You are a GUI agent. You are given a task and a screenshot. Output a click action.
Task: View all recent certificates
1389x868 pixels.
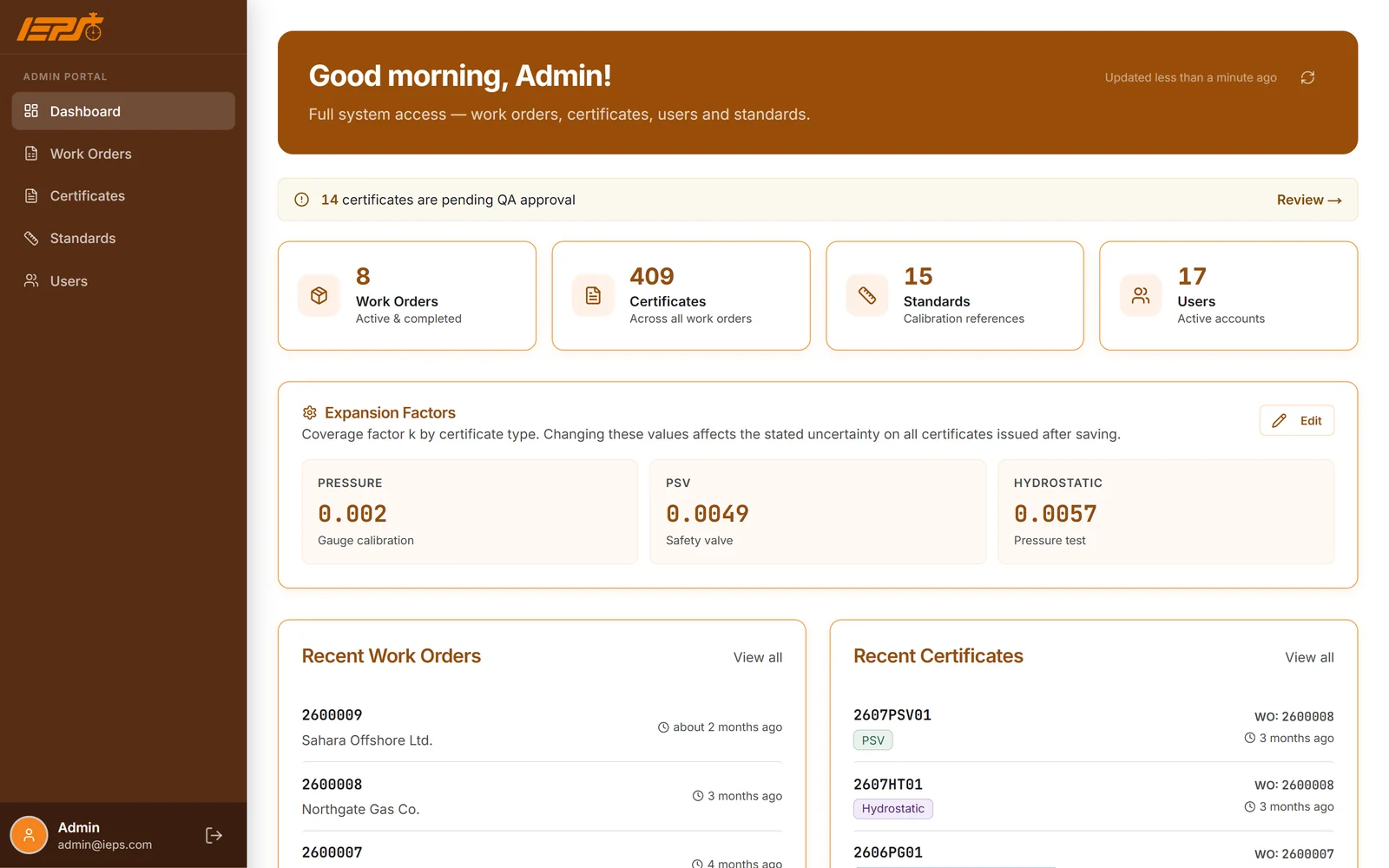(1309, 657)
